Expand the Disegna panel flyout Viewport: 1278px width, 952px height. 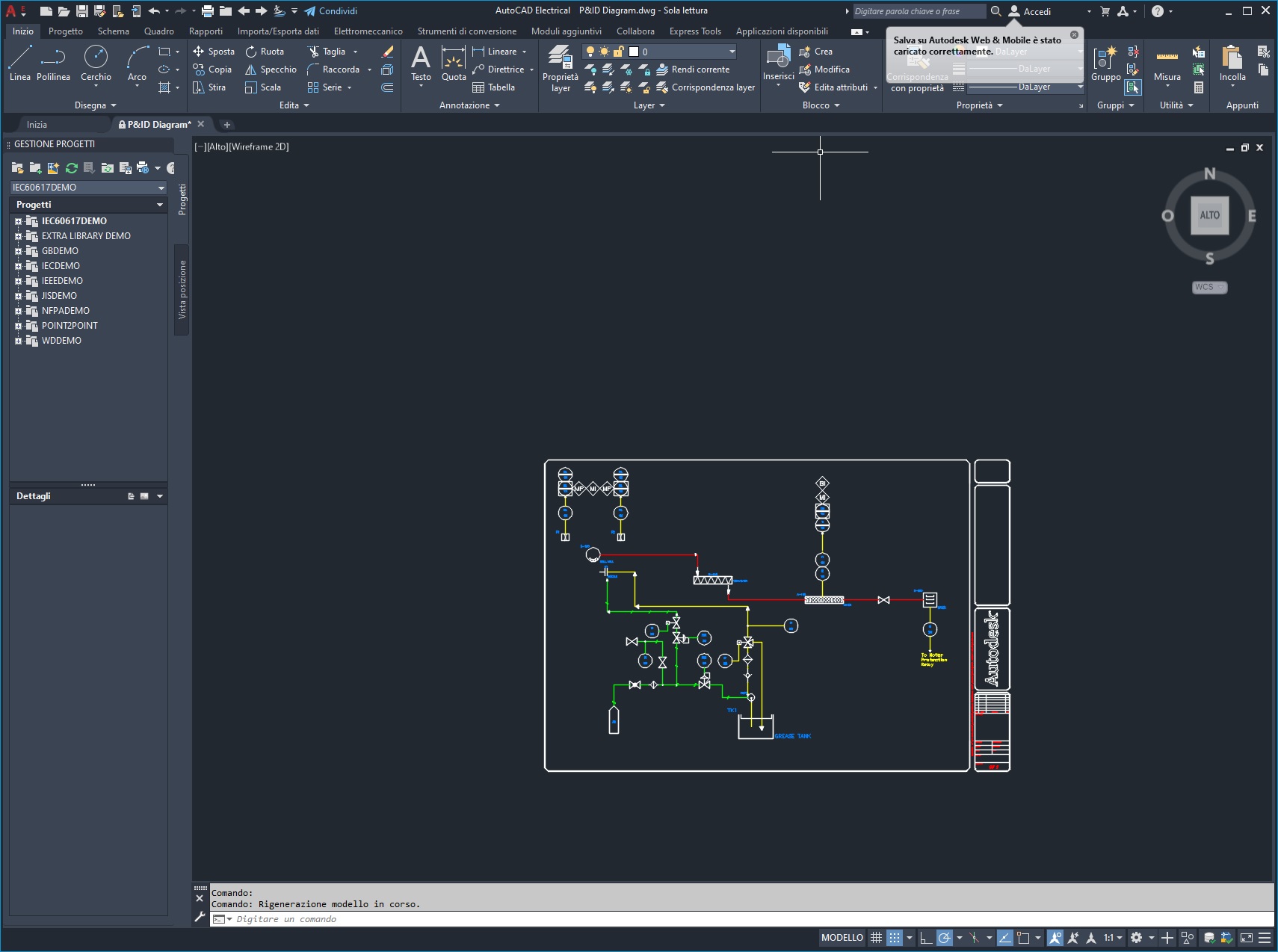pos(95,105)
